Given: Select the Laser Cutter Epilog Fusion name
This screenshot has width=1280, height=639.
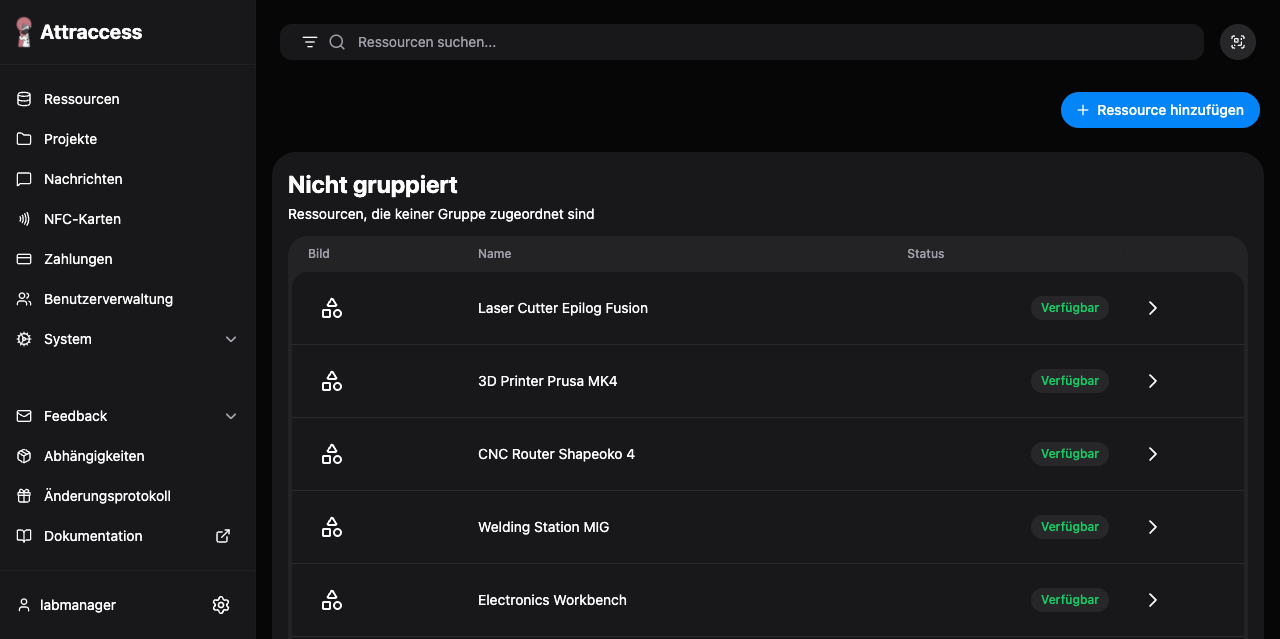Looking at the screenshot, I should [563, 308].
